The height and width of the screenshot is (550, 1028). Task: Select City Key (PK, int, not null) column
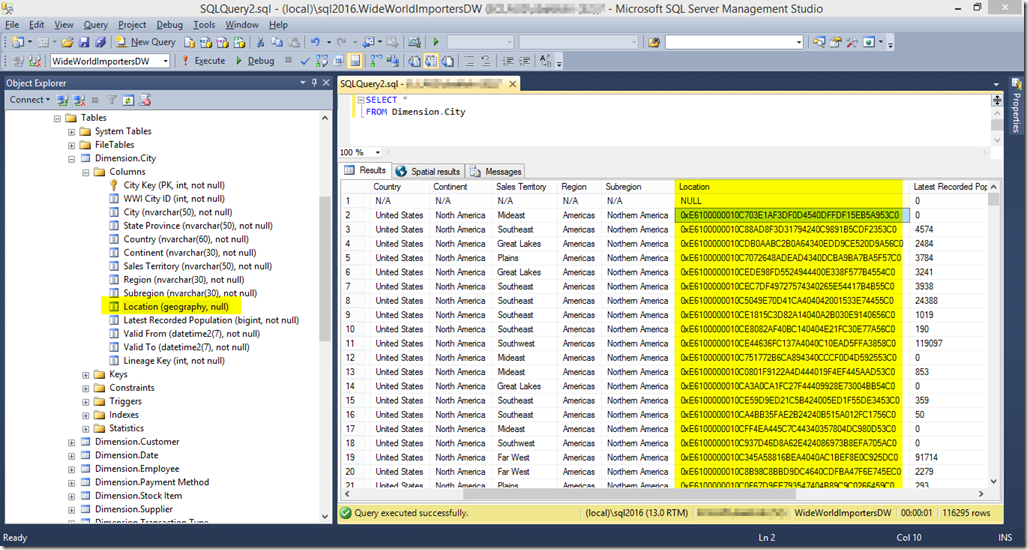pos(174,186)
